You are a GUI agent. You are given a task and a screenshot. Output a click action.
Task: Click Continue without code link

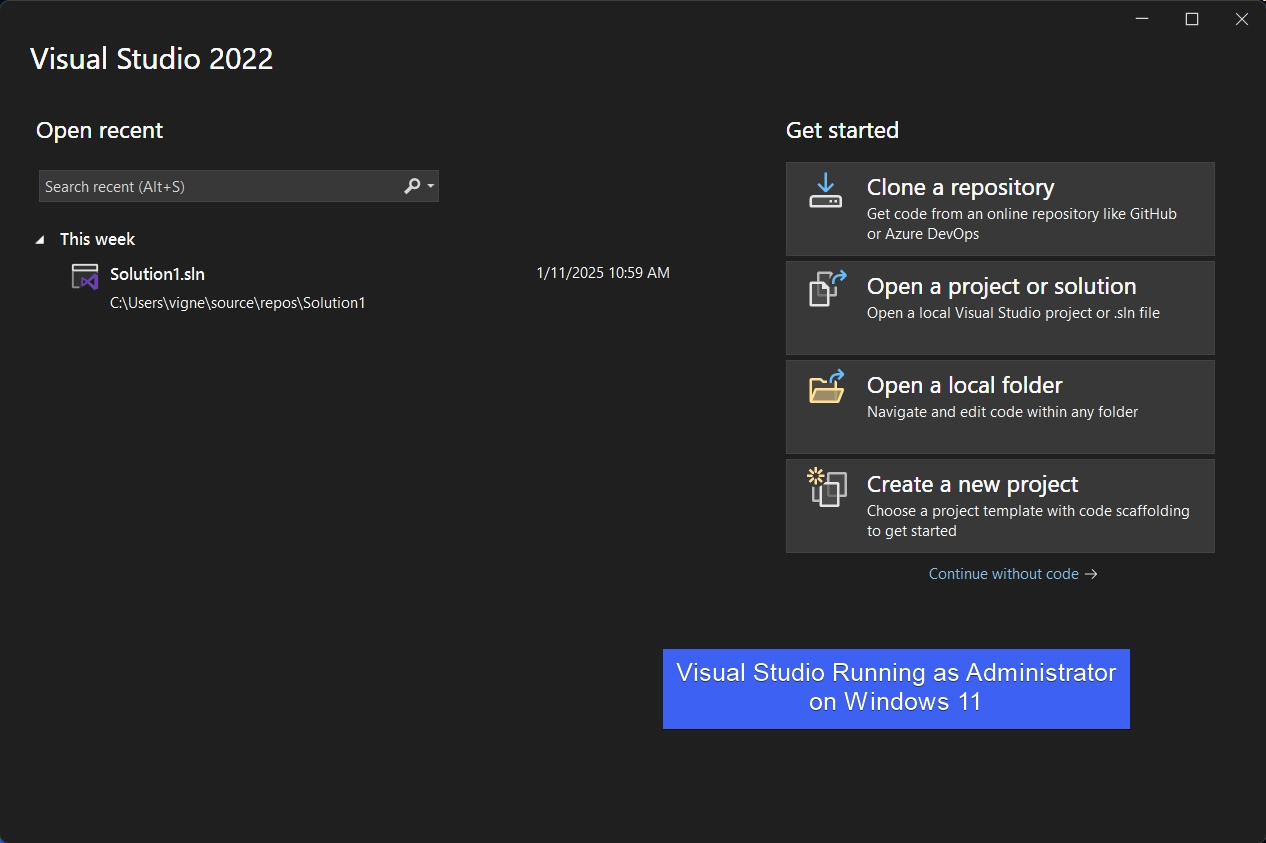pyautogui.click(x=1013, y=574)
